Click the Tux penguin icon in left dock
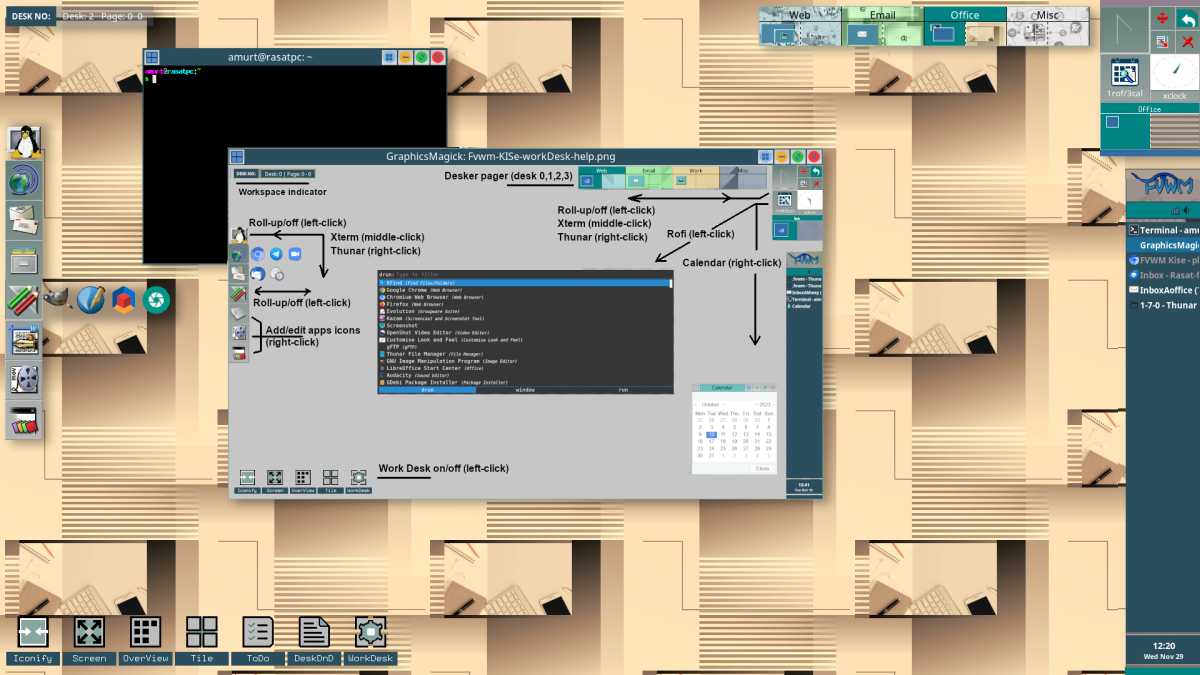Screen dimensions: 1200x675 point(24,142)
